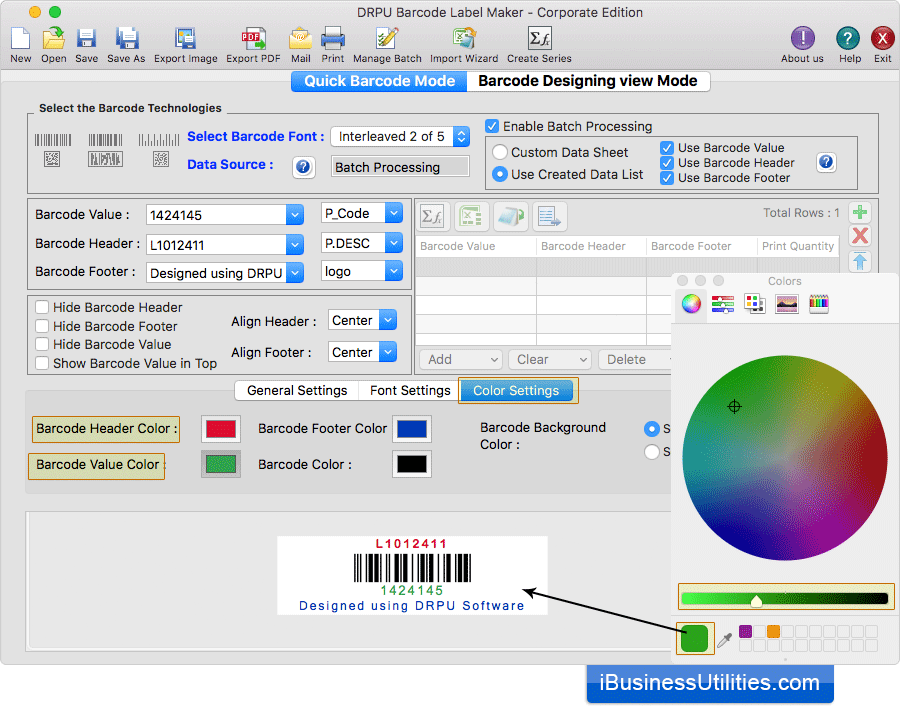The width and height of the screenshot is (900, 706).
Task: Open Manage Batch from toolbar
Action: tap(387, 39)
